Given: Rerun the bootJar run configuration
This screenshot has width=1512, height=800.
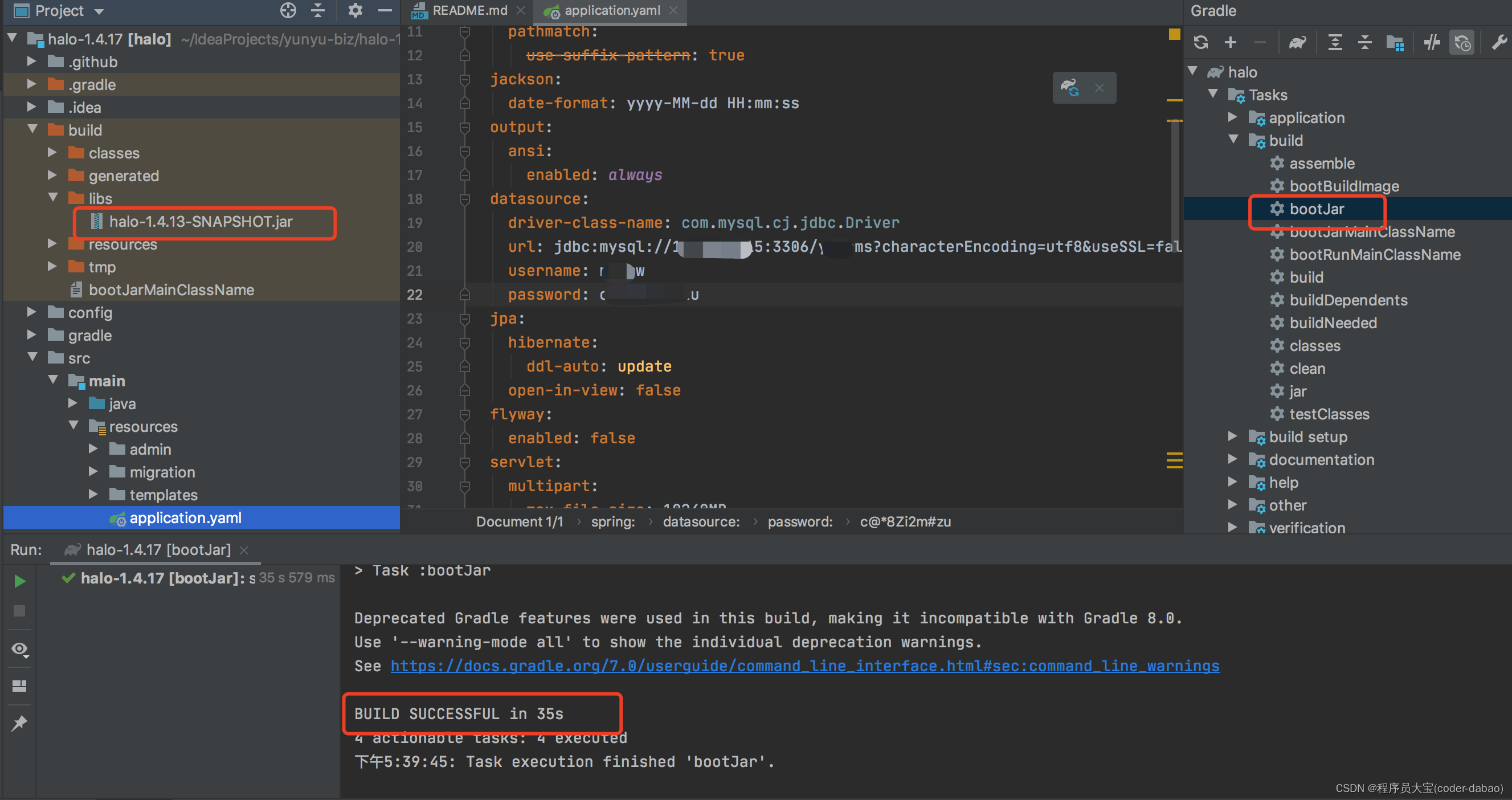Looking at the screenshot, I should (x=19, y=581).
